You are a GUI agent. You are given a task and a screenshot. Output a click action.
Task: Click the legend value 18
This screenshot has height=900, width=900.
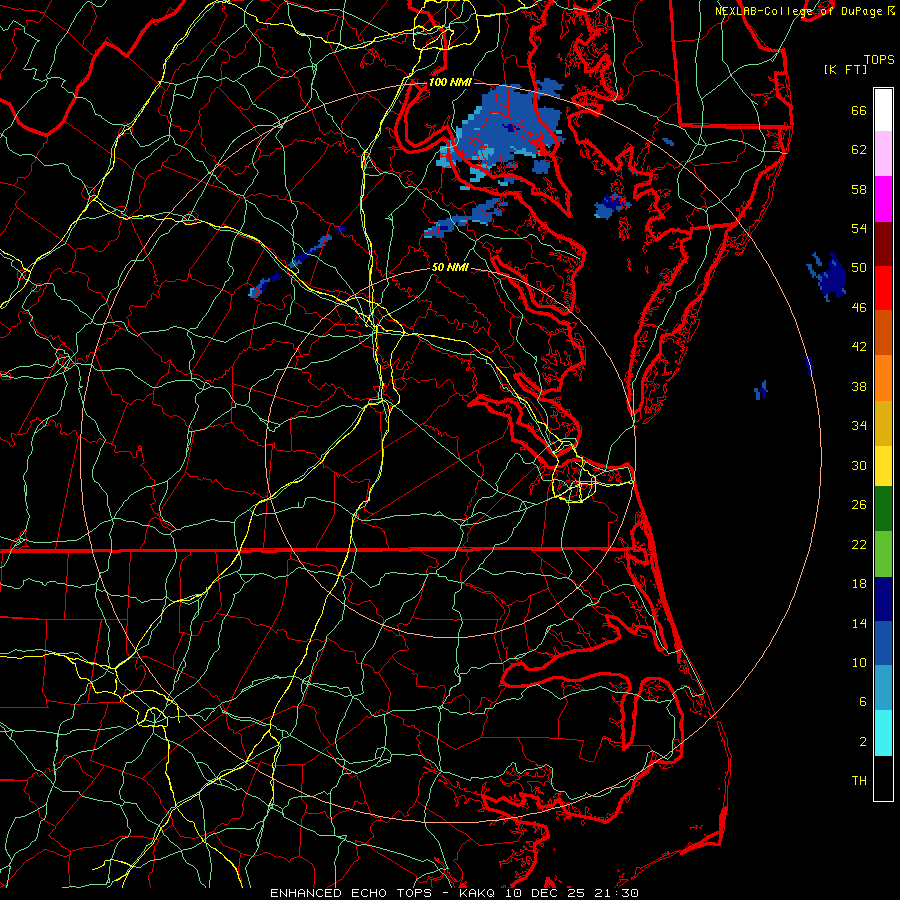(x=859, y=584)
